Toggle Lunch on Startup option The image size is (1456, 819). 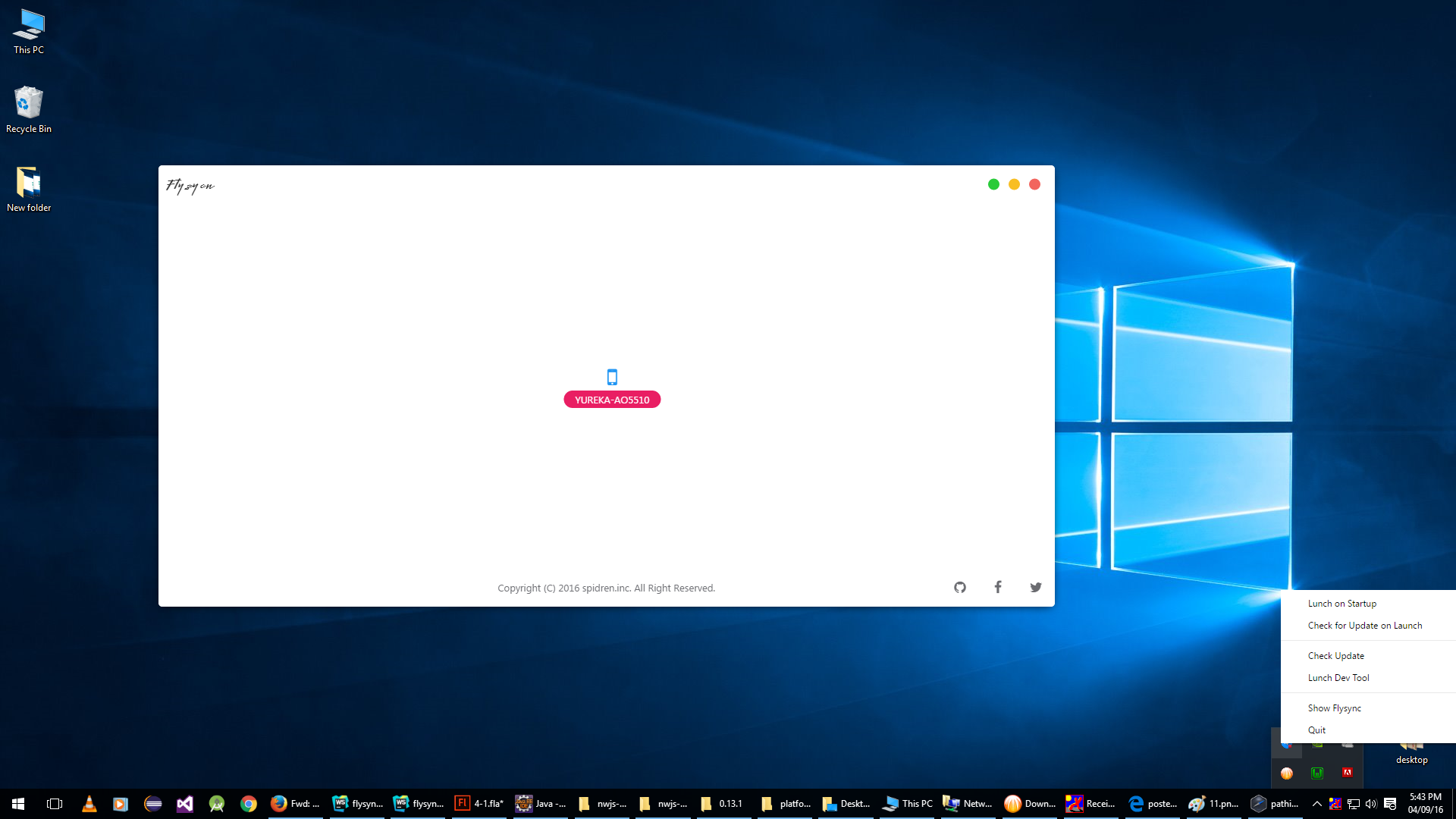click(x=1341, y=604)
